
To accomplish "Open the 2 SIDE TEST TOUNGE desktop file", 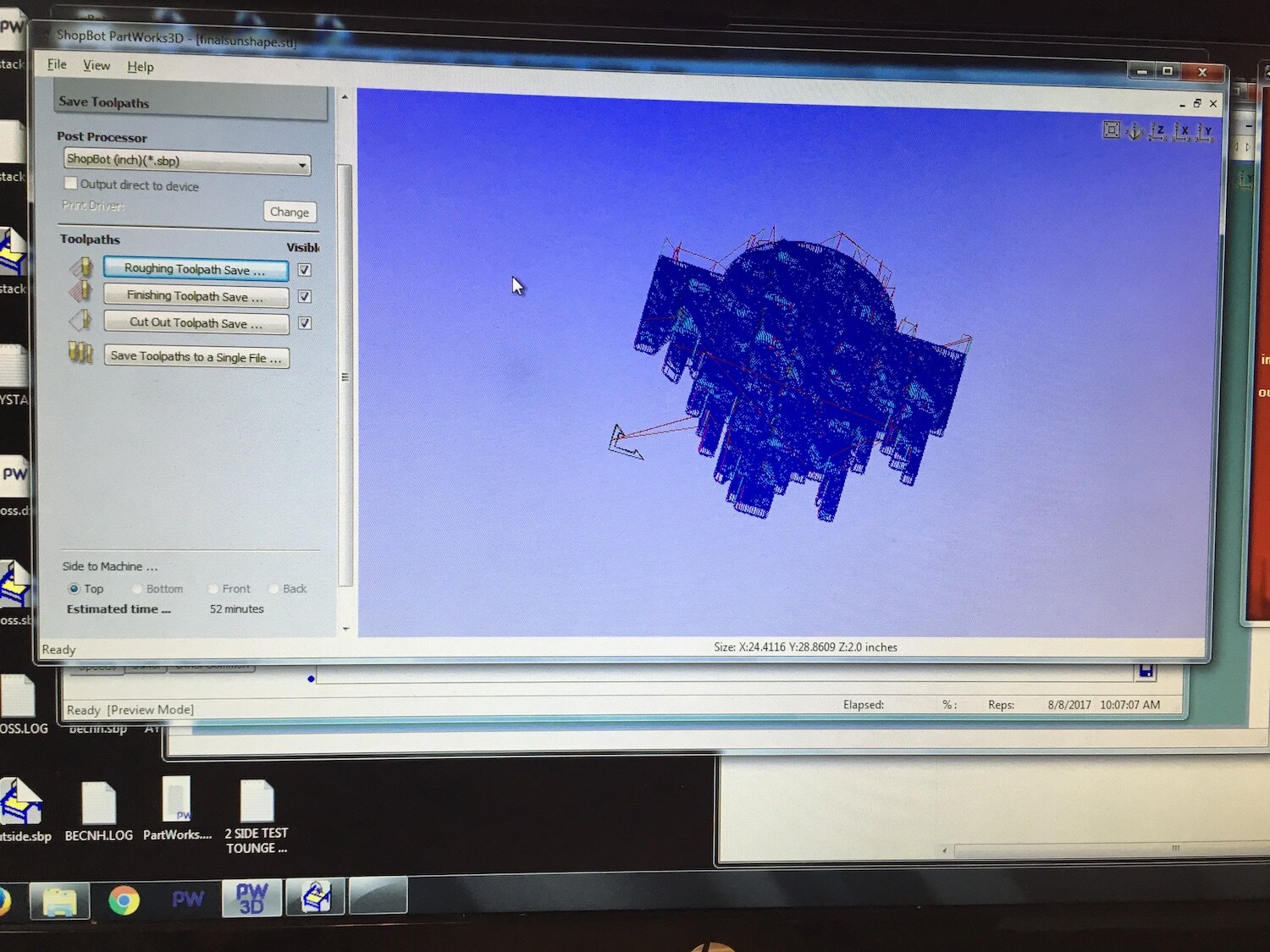I will click(x=257, y=817).
